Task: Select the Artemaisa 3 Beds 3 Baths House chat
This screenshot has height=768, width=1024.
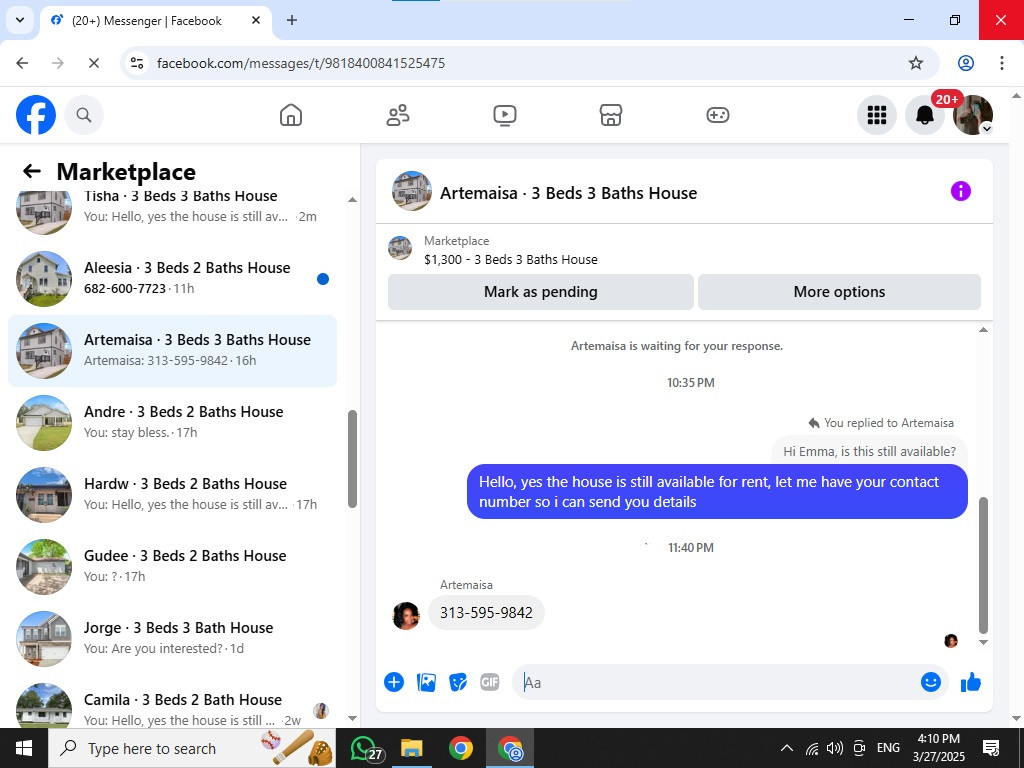Action: tap(172, 351)
